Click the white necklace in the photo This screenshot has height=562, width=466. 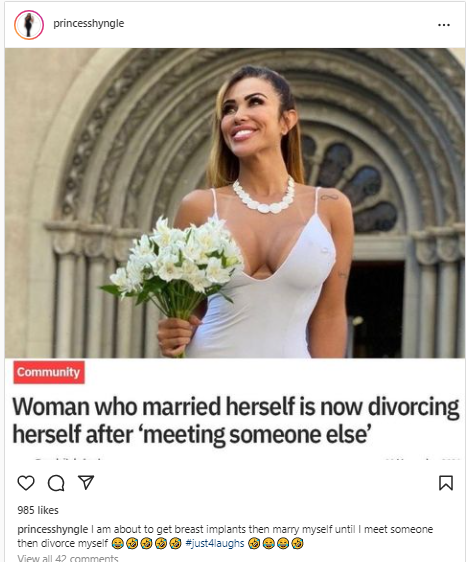coord(263,196)
